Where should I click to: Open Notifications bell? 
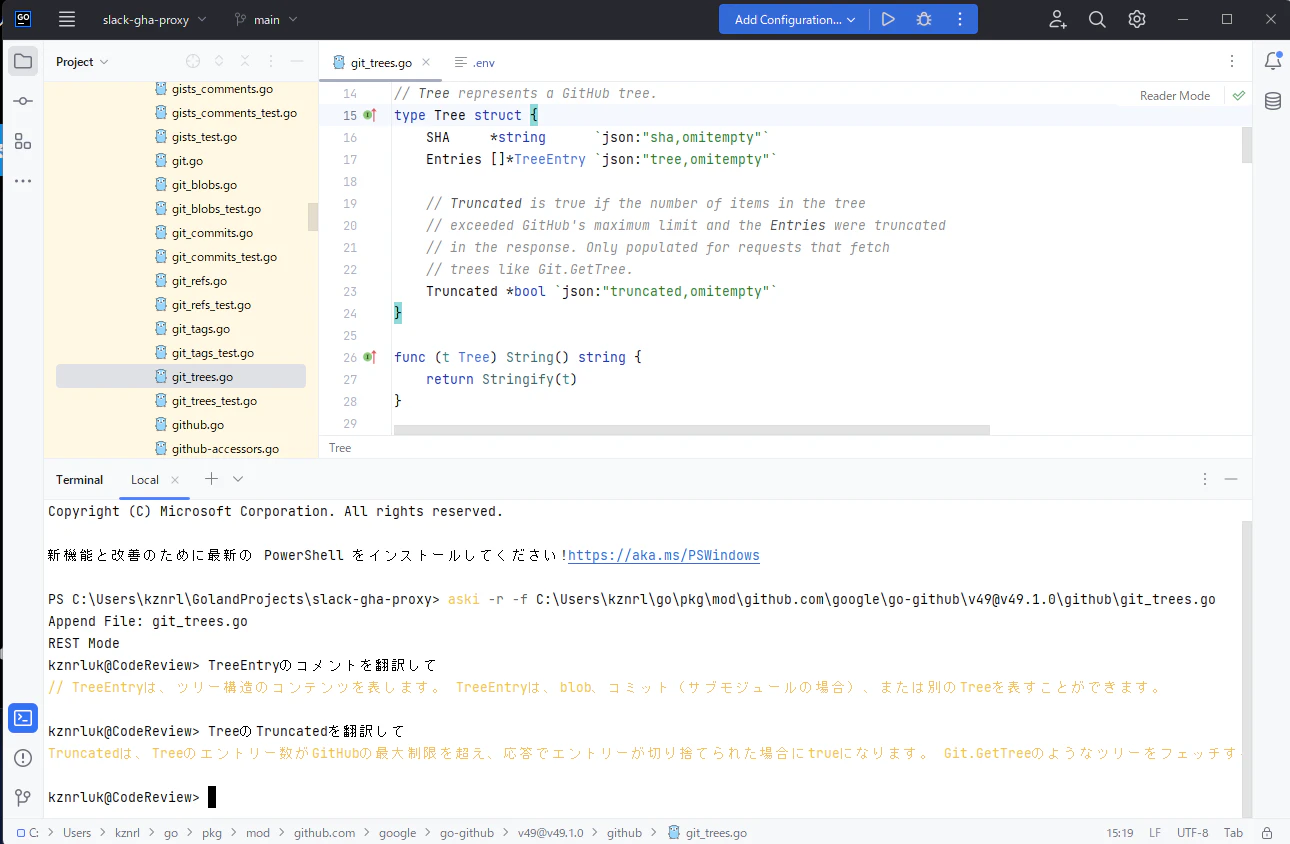1272,62
